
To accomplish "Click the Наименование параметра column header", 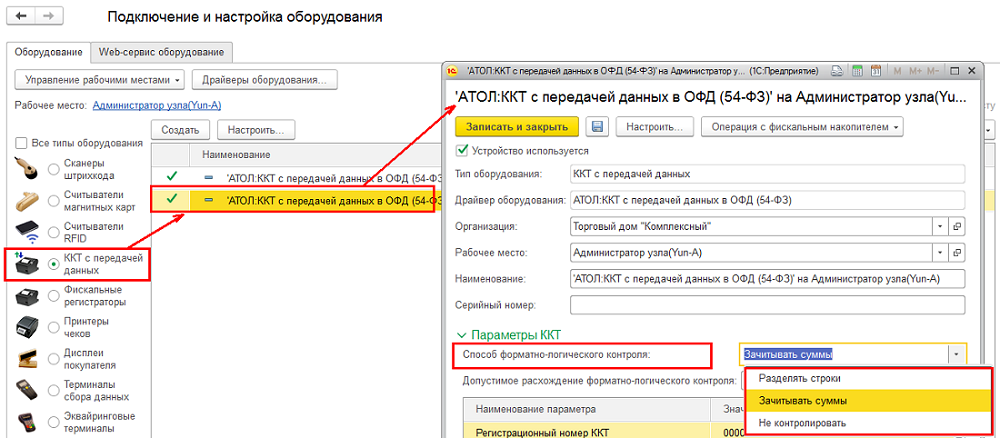I will [x=587, y=410].
